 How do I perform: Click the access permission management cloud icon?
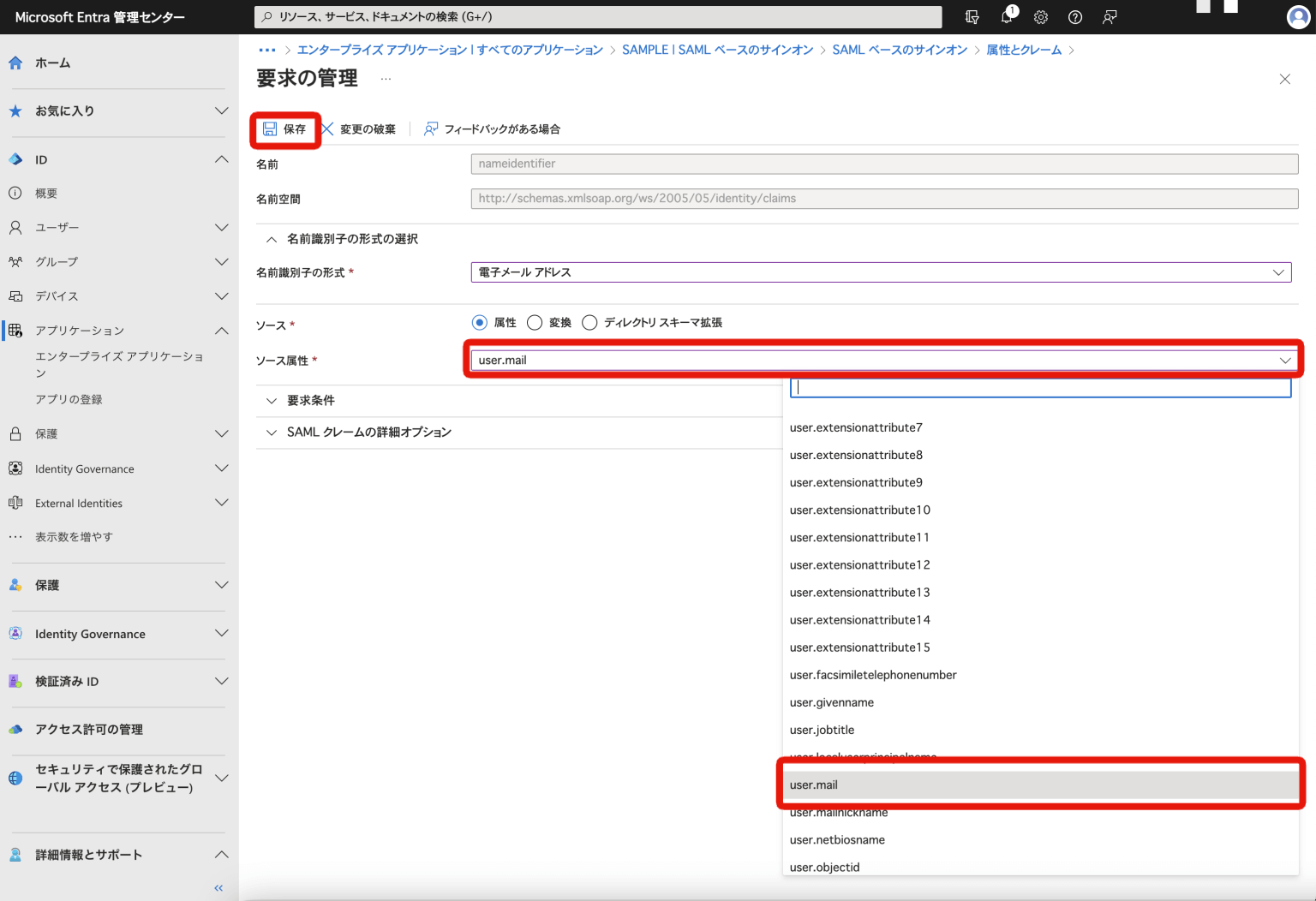[x=15, y=729]
